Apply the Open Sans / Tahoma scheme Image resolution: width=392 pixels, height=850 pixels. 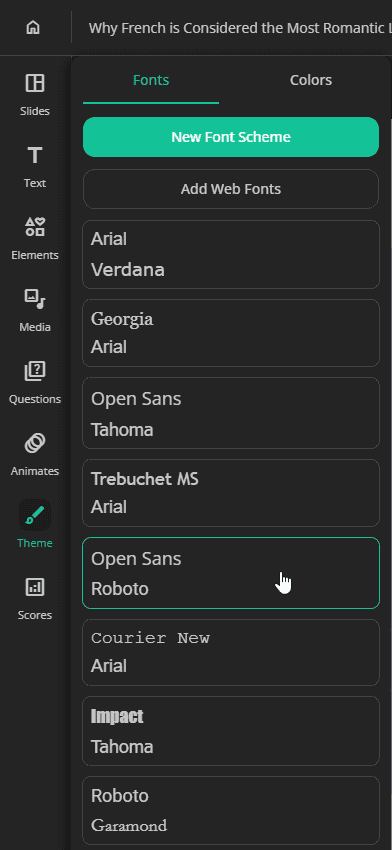pos(231,413)
